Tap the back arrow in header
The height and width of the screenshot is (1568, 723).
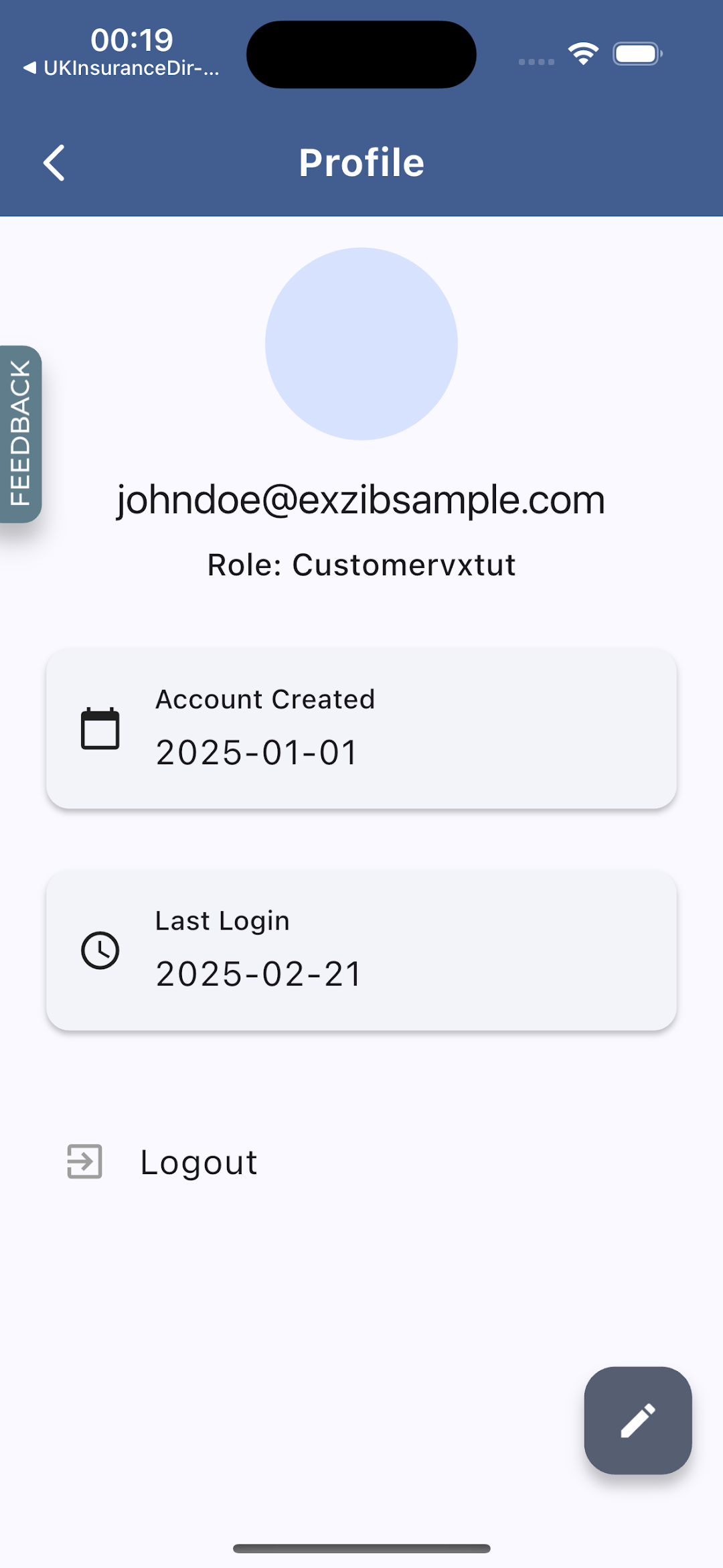[x=54, y=163]
